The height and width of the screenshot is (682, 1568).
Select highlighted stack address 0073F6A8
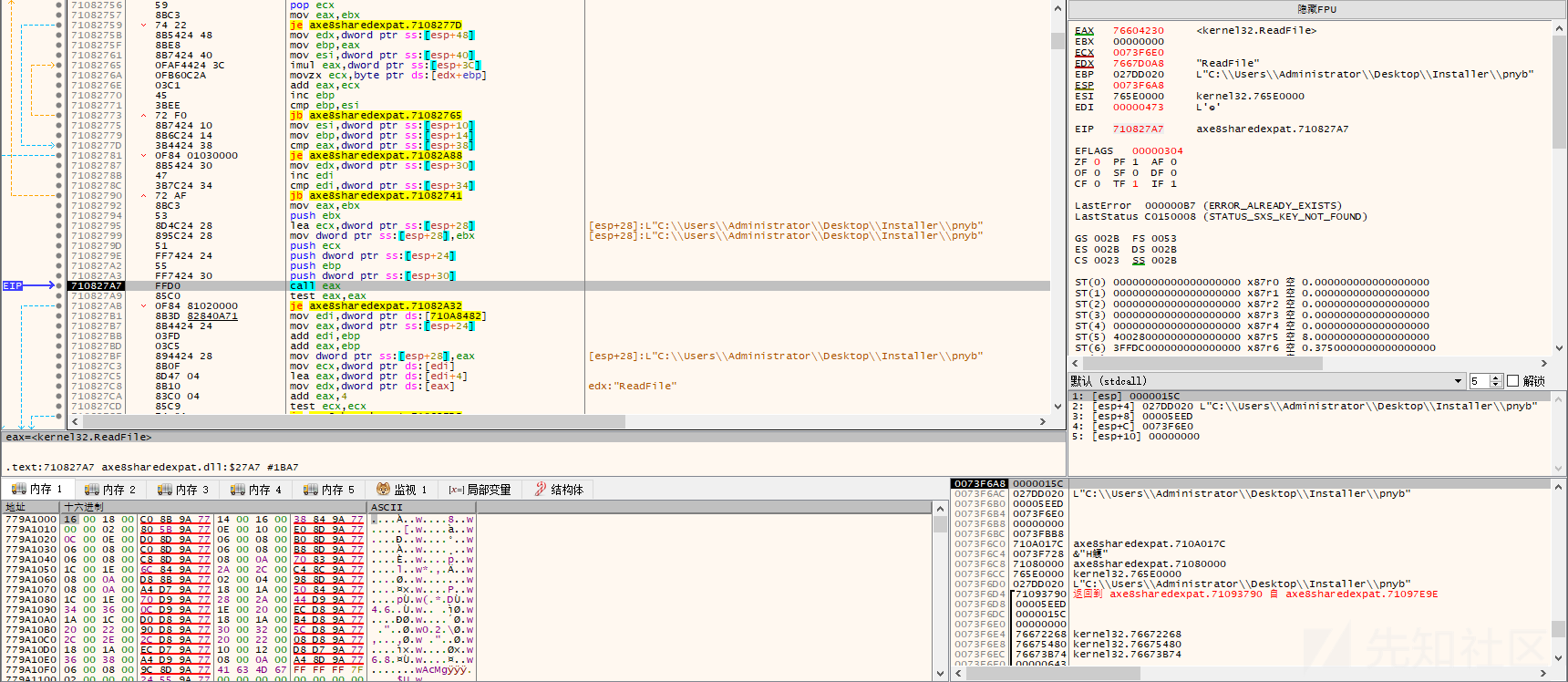pyautogui.click(x=980, y=483)
